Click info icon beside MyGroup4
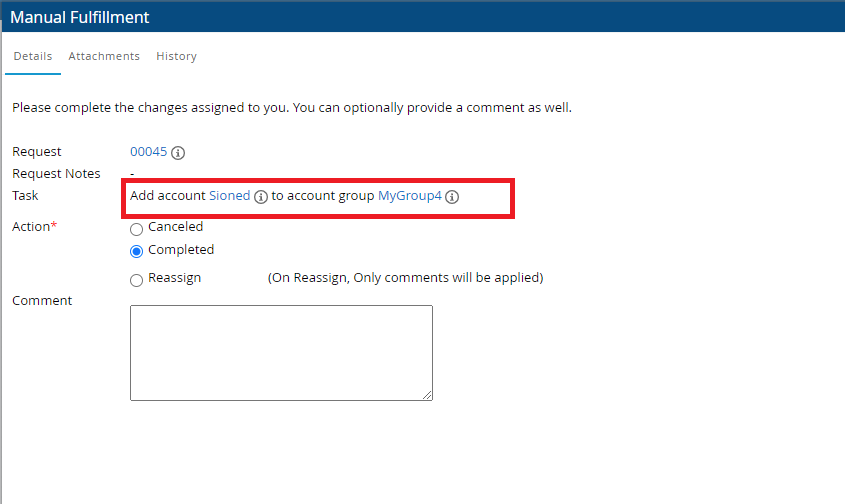 point(452,197)
